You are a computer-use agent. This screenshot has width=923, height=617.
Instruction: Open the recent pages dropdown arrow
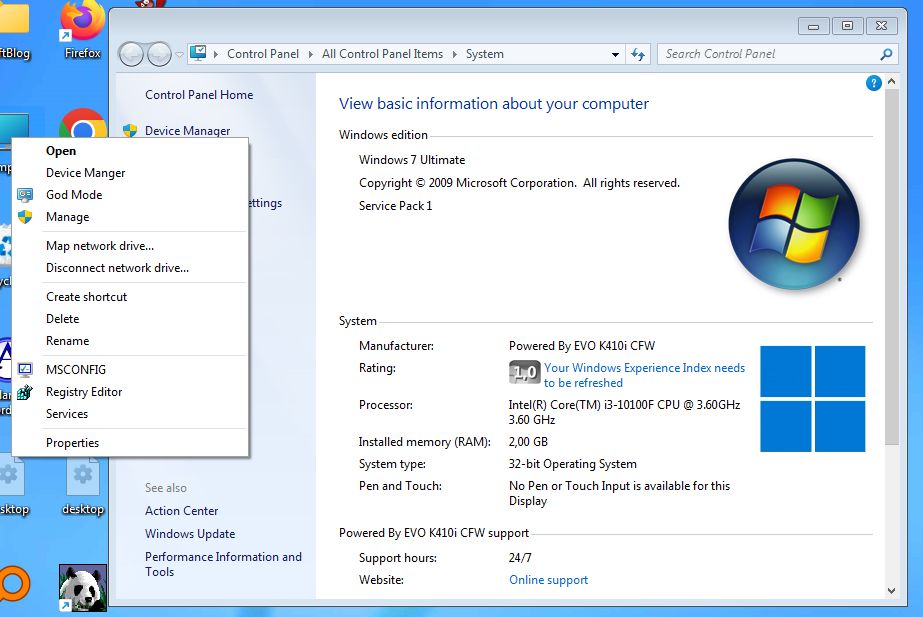click(x=180, y=55)
